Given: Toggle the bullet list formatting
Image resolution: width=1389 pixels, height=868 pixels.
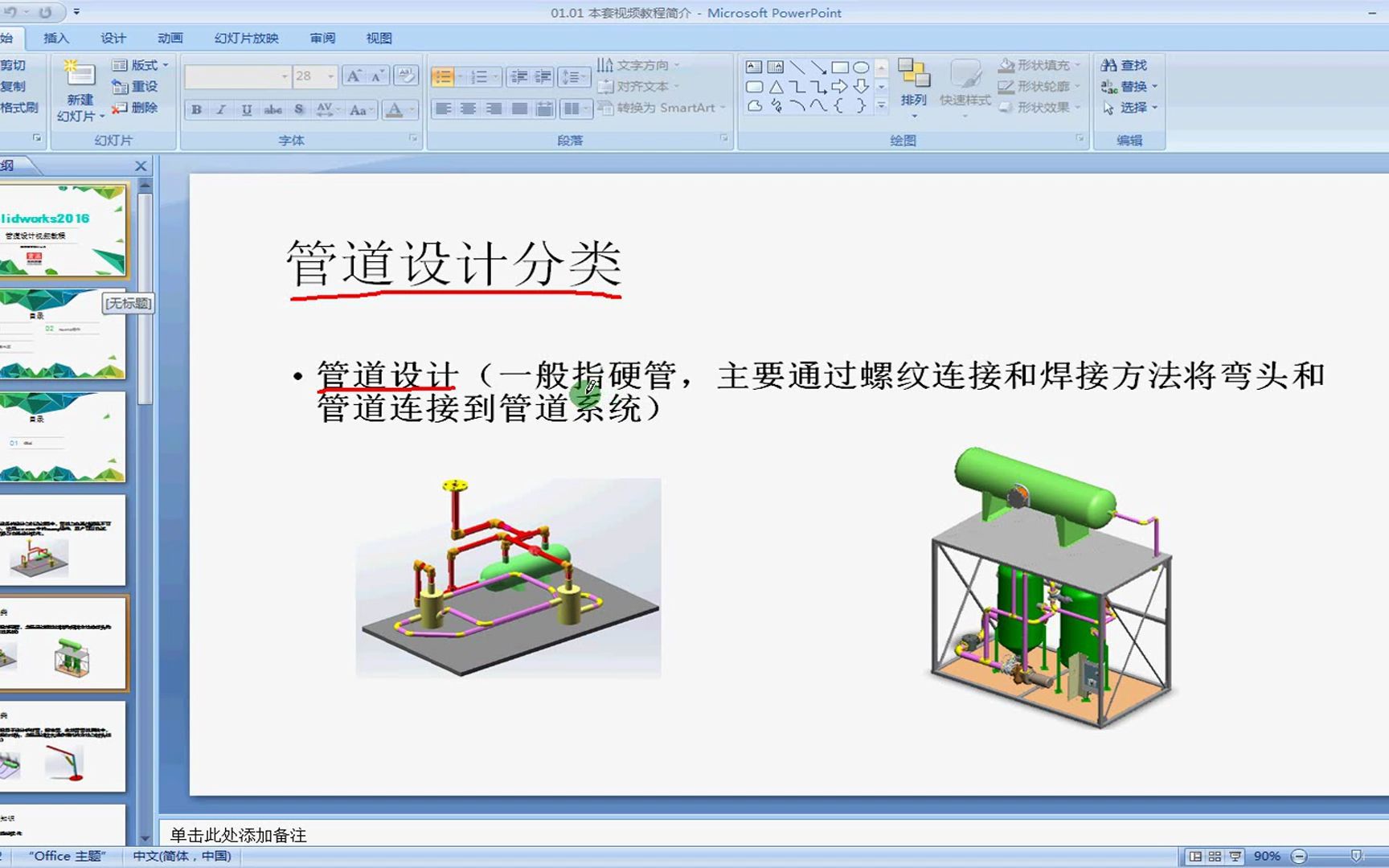Looking at the screenshot, I should (x=444, y=76).
